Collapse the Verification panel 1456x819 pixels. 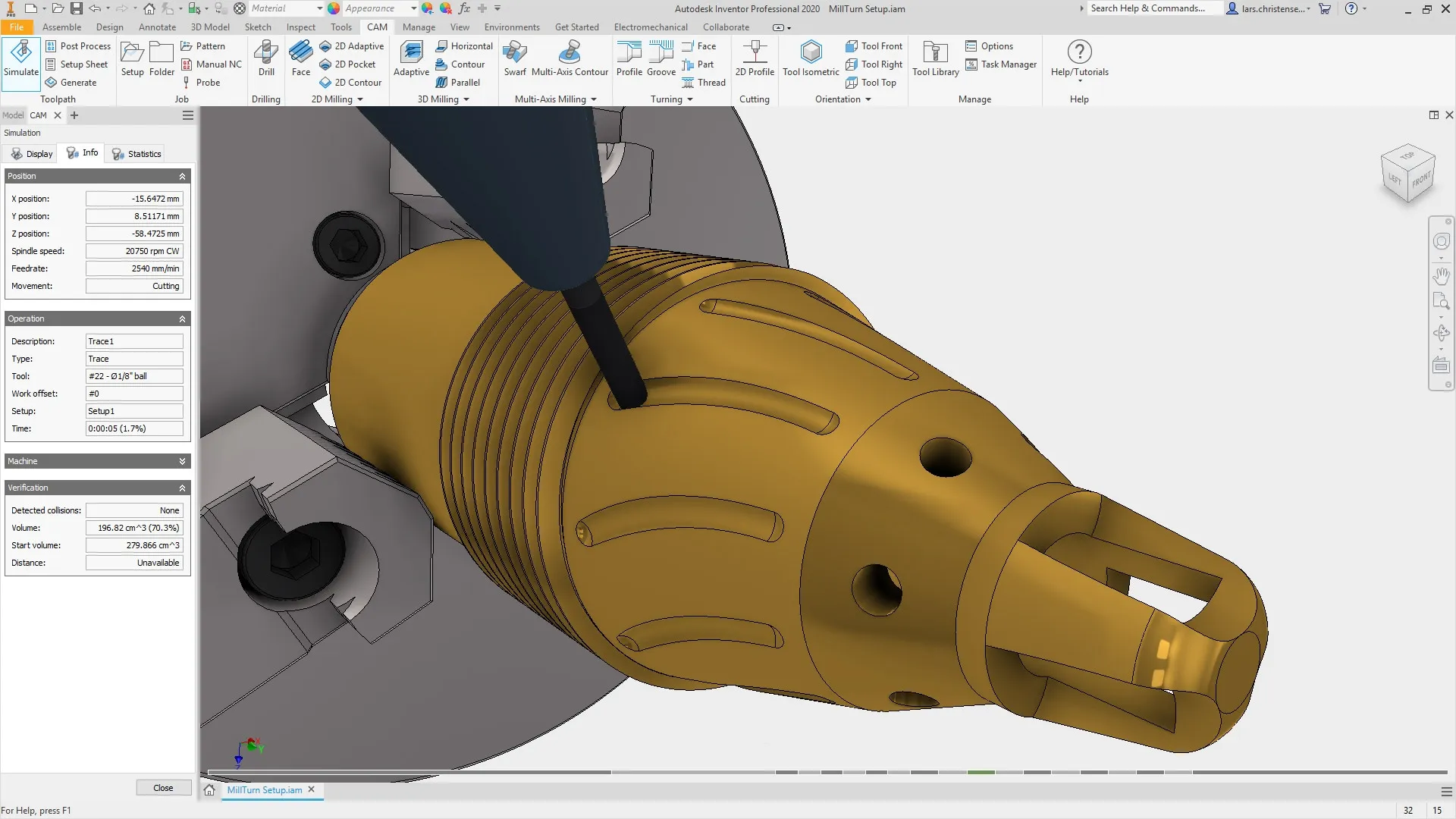(x=182, y=488)
